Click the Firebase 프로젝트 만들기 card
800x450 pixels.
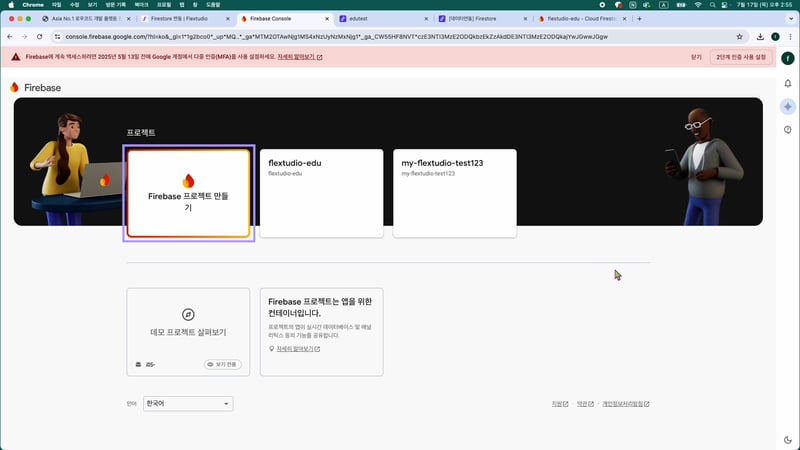[188, 194]
